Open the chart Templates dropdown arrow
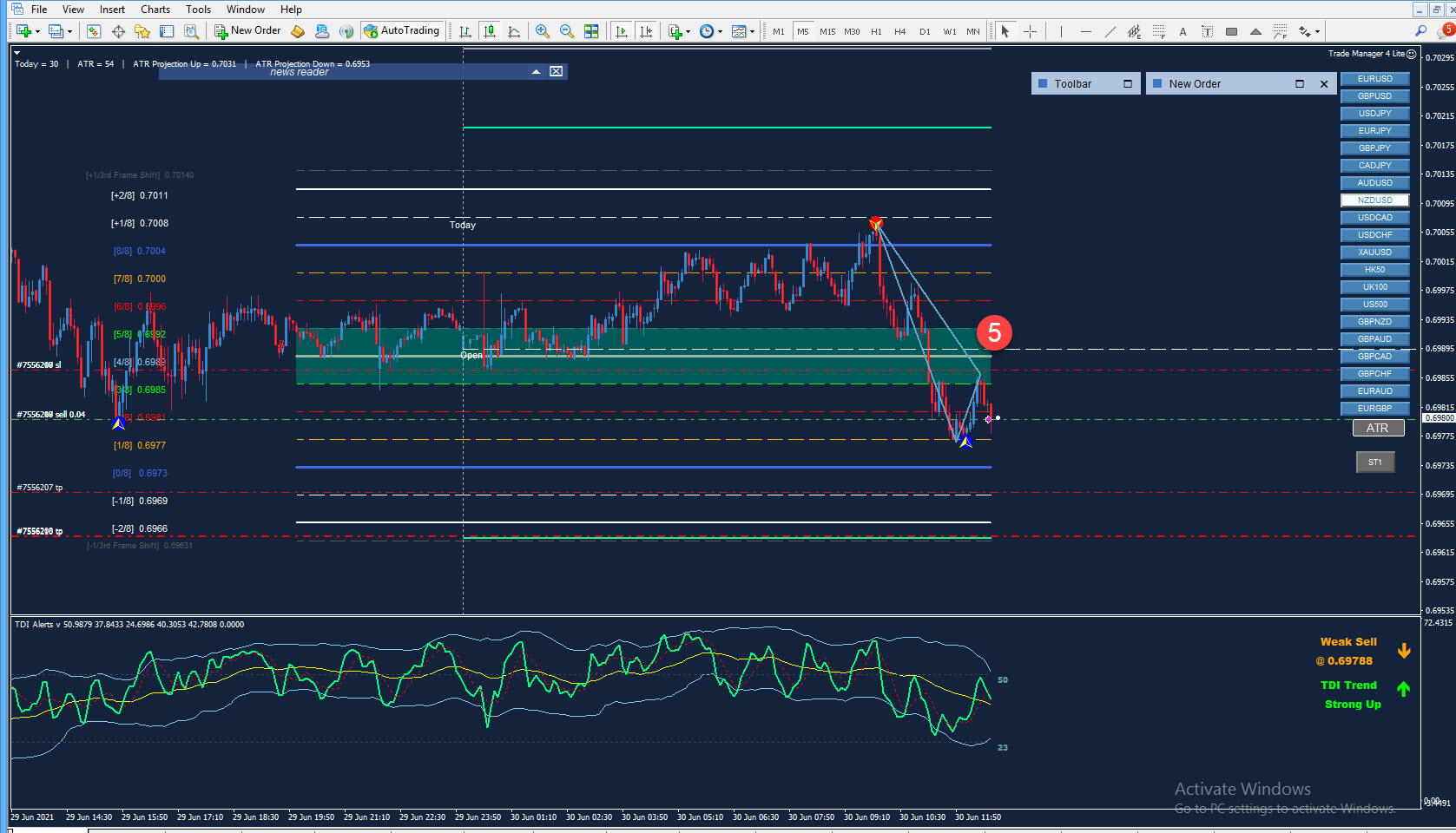Image resolution: width=1456 pixels, height=833 pixels. (x=752, y=32)
